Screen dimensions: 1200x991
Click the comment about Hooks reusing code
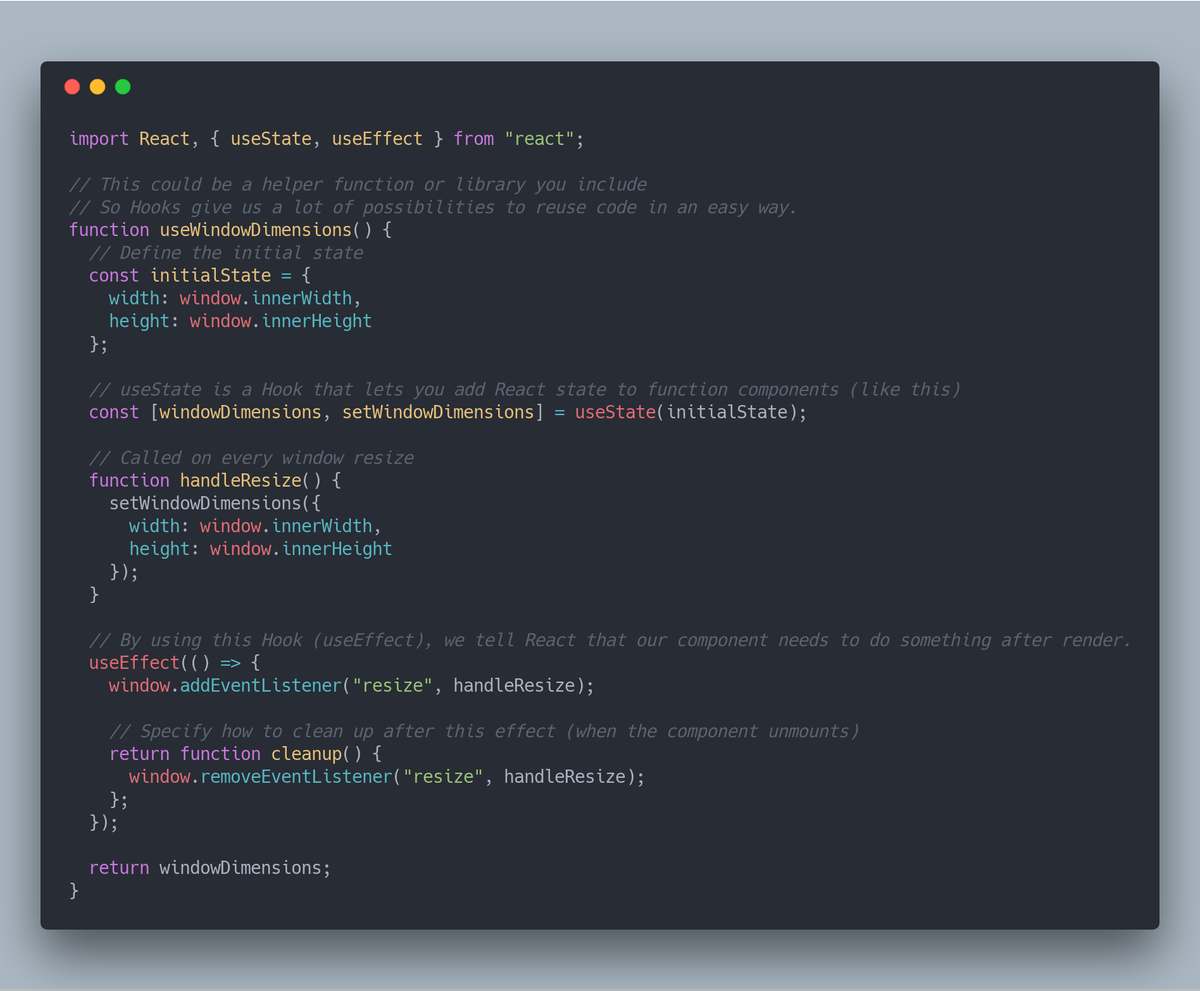click(x=433, y=207)
